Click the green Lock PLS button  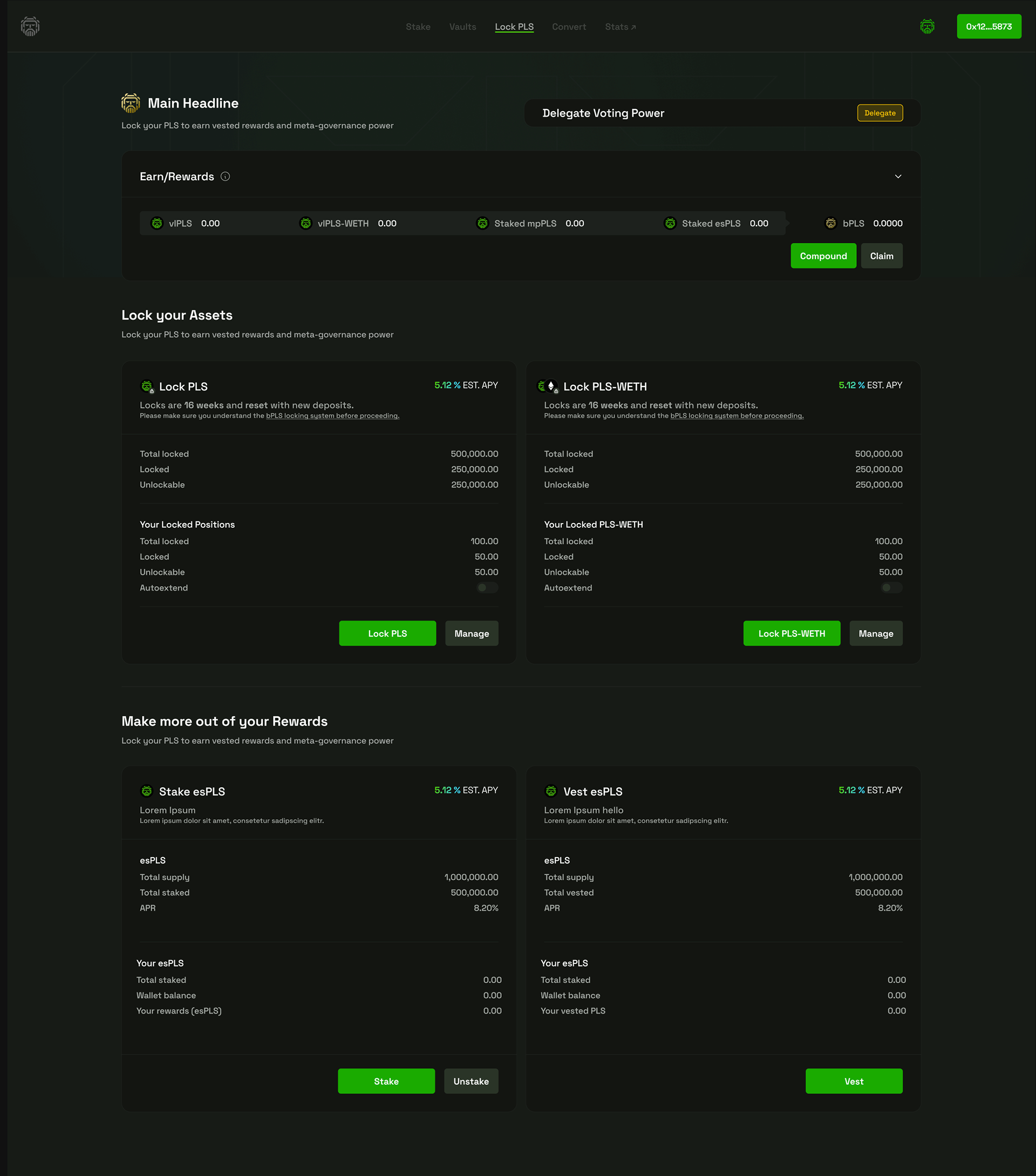coord(387,634)
